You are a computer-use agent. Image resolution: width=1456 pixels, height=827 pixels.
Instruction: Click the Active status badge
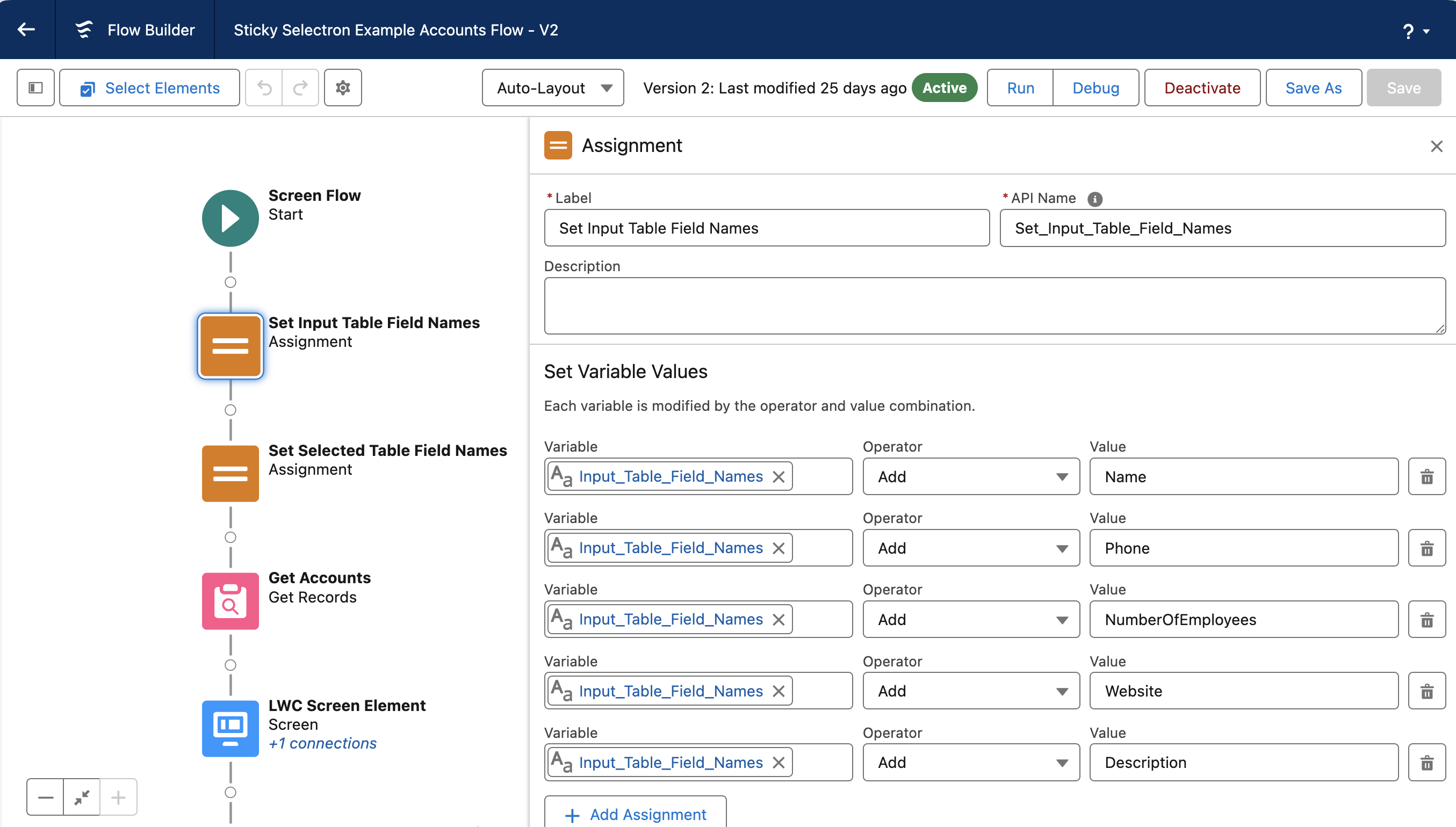(944, 88)
